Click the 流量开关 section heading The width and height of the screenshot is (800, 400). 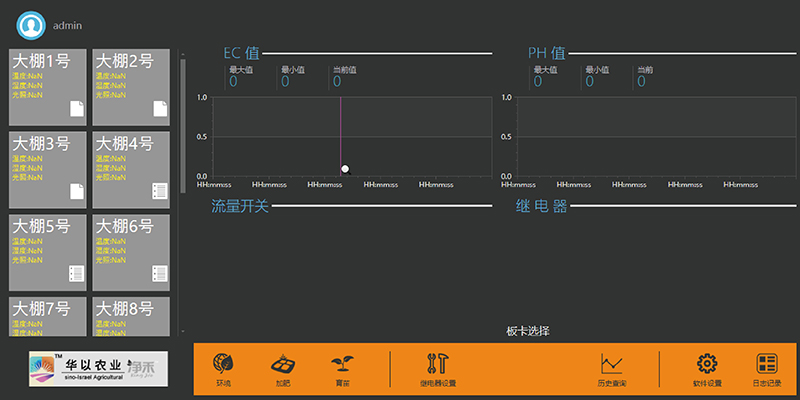[x=240, y=206]
